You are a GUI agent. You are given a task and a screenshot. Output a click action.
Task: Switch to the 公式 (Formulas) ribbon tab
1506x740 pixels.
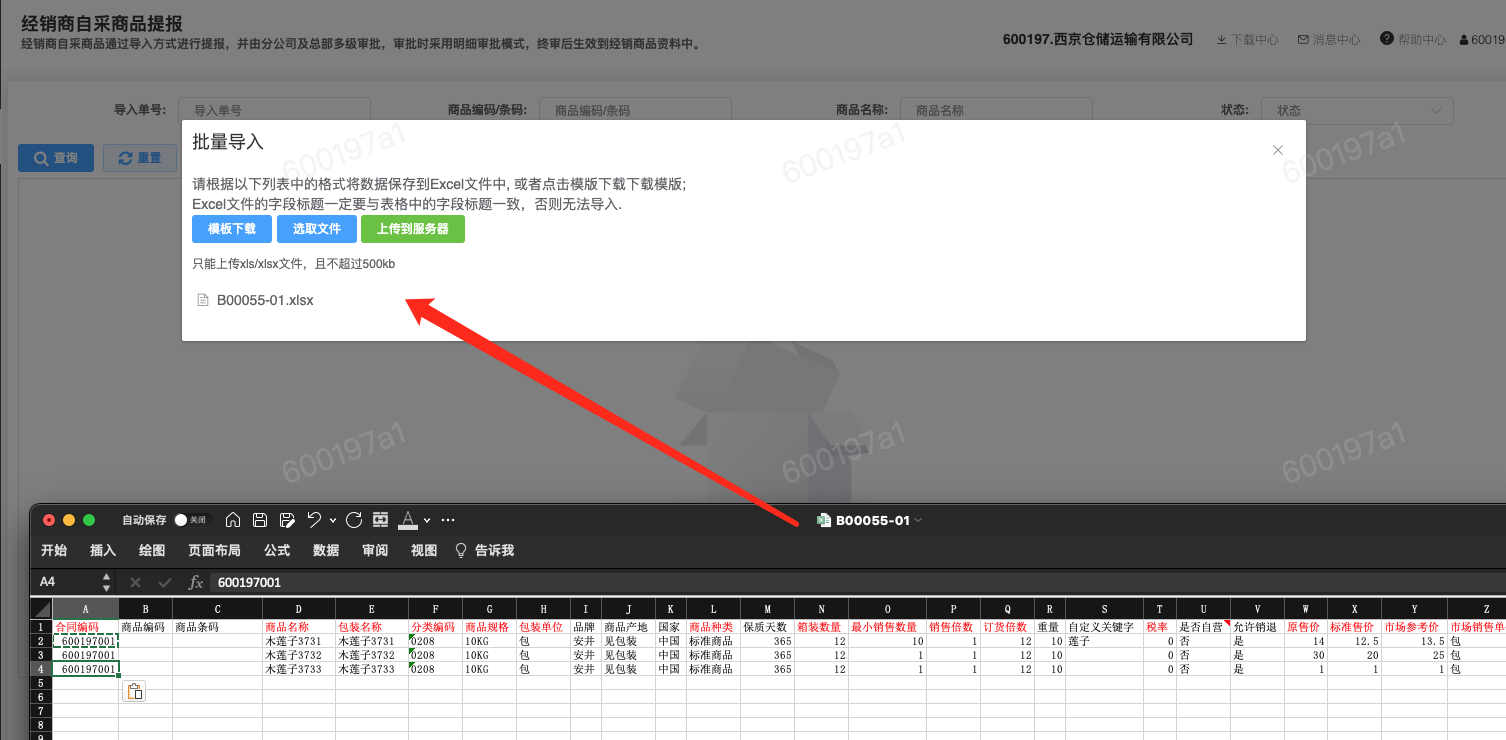click(277, 550)
